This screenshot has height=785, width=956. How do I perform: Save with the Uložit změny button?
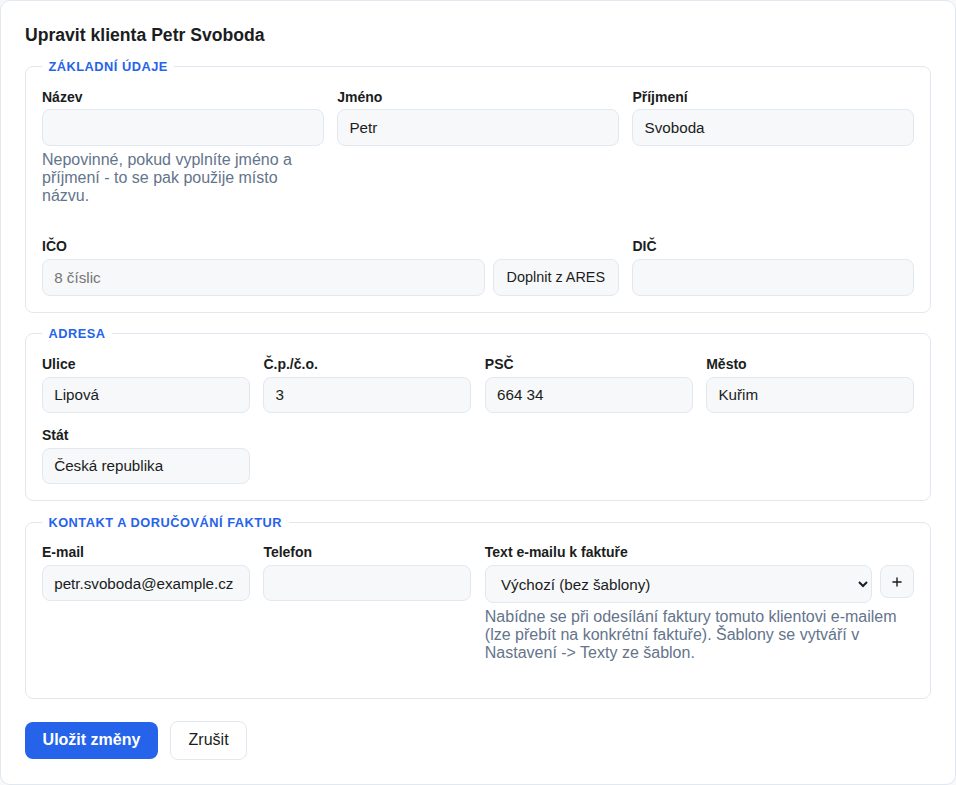pyautogui.click(x=91, y=740)
